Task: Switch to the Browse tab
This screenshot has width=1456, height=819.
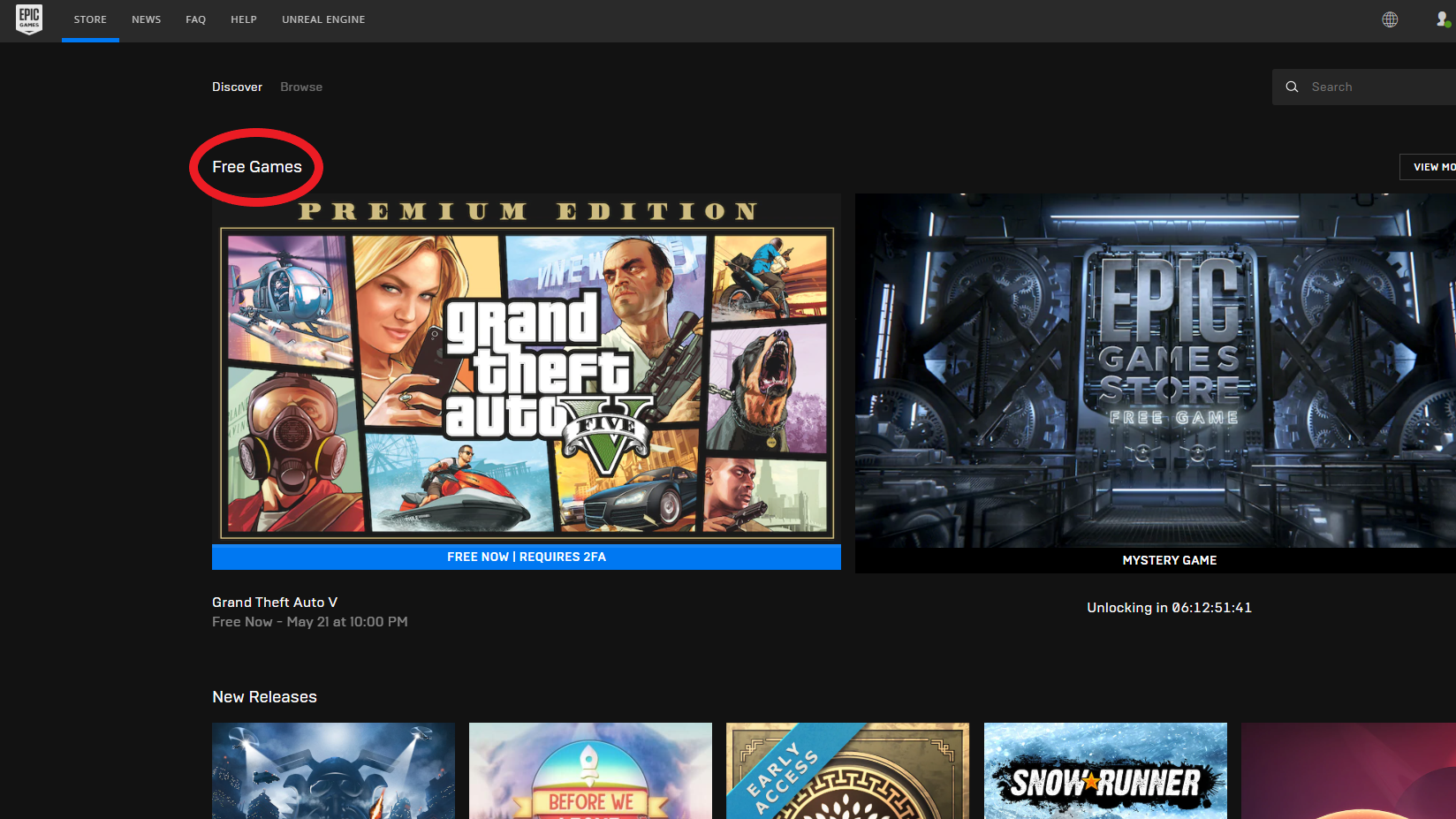Action: (x=301, y=87)
